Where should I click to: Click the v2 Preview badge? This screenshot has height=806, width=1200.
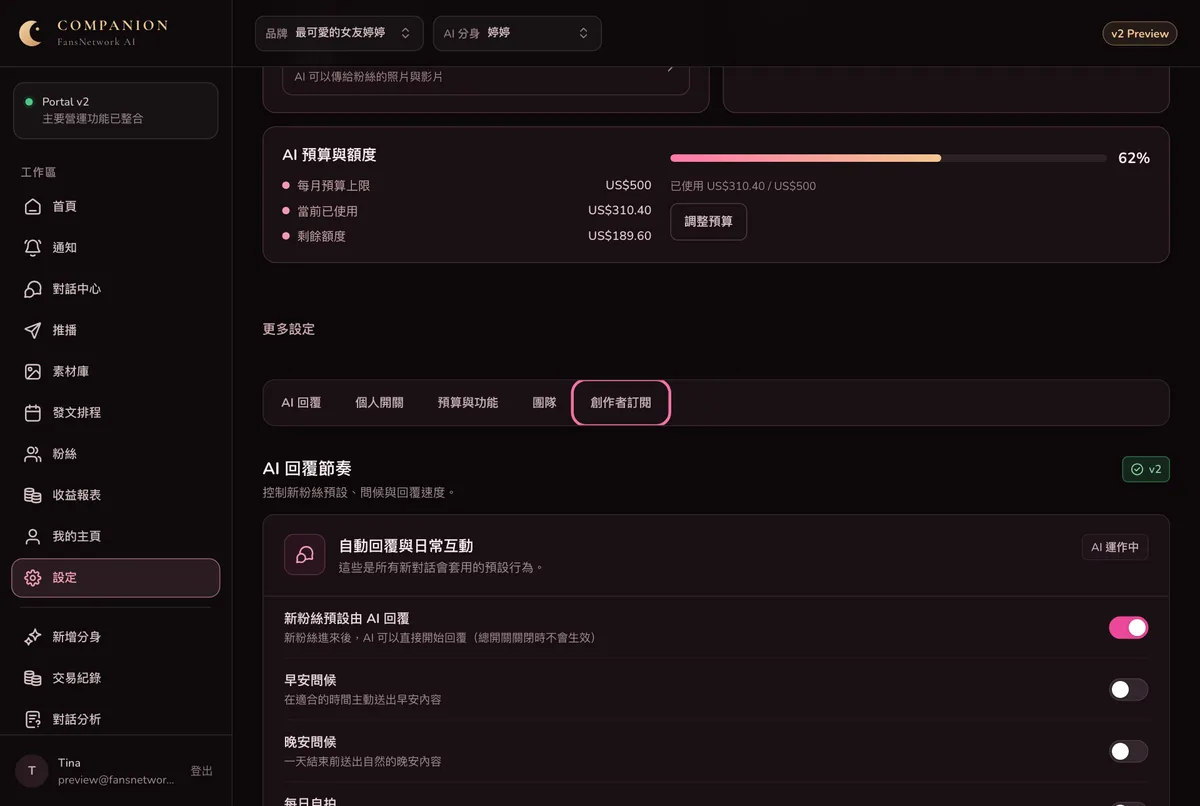click(x=1140, y=33)
